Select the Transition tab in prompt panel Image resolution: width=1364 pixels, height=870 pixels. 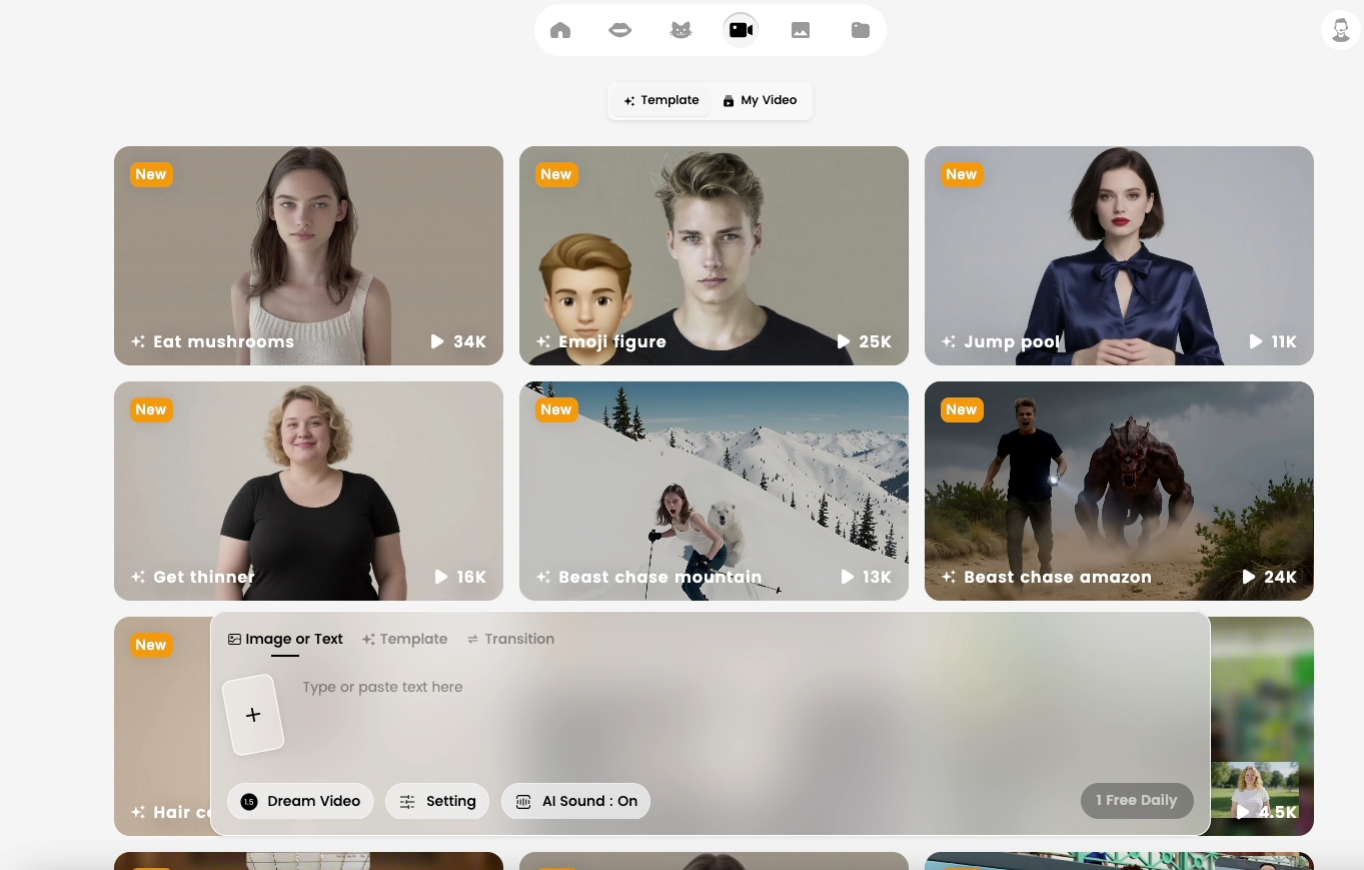pos(510,639)
